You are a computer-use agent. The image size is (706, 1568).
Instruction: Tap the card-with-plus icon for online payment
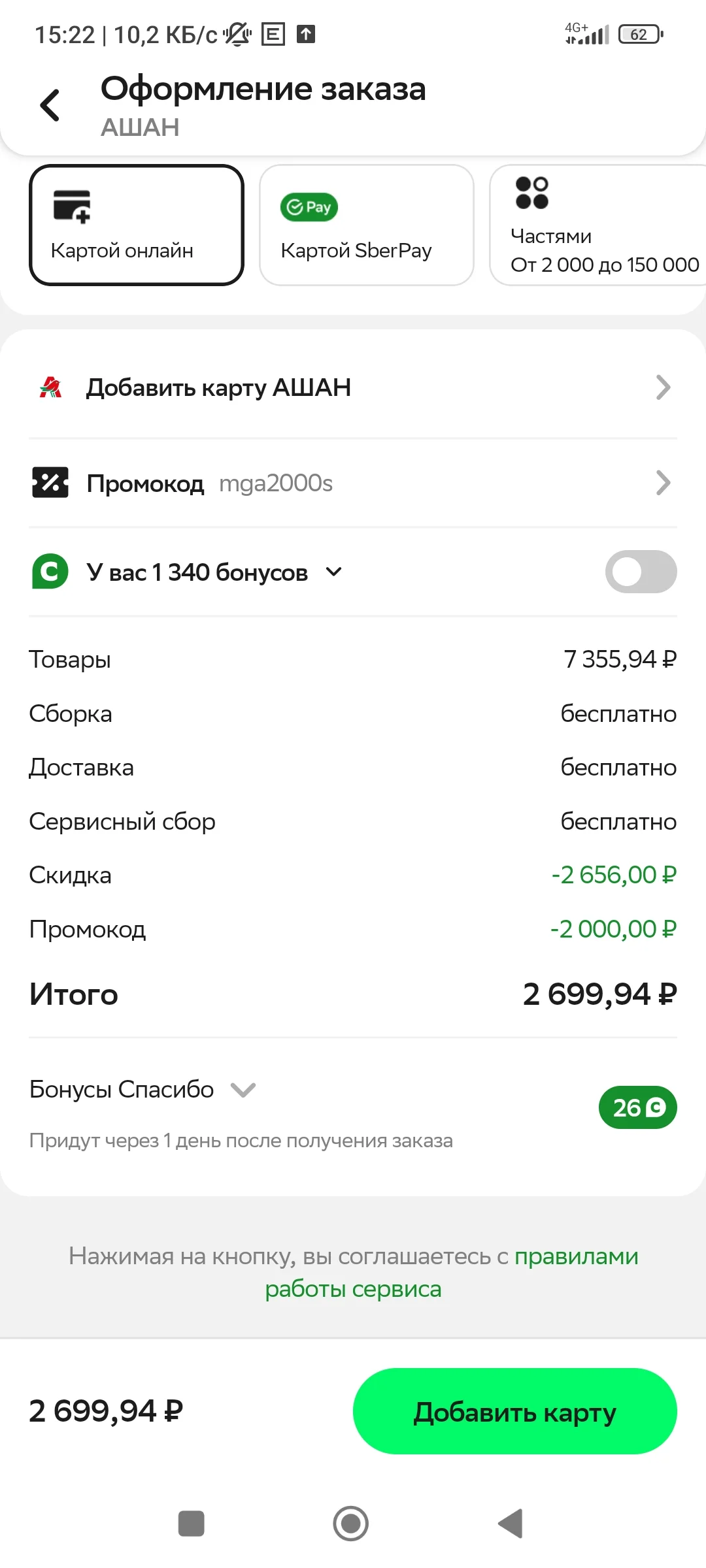coord(72,206)
